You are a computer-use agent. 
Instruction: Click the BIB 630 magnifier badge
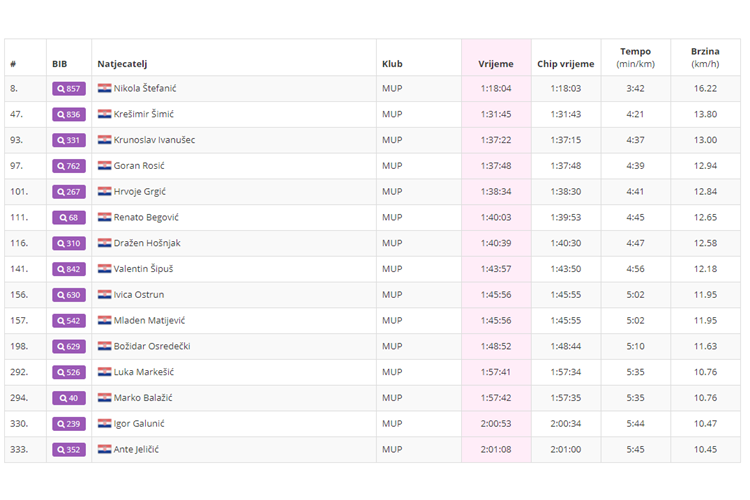coord(69,295)
